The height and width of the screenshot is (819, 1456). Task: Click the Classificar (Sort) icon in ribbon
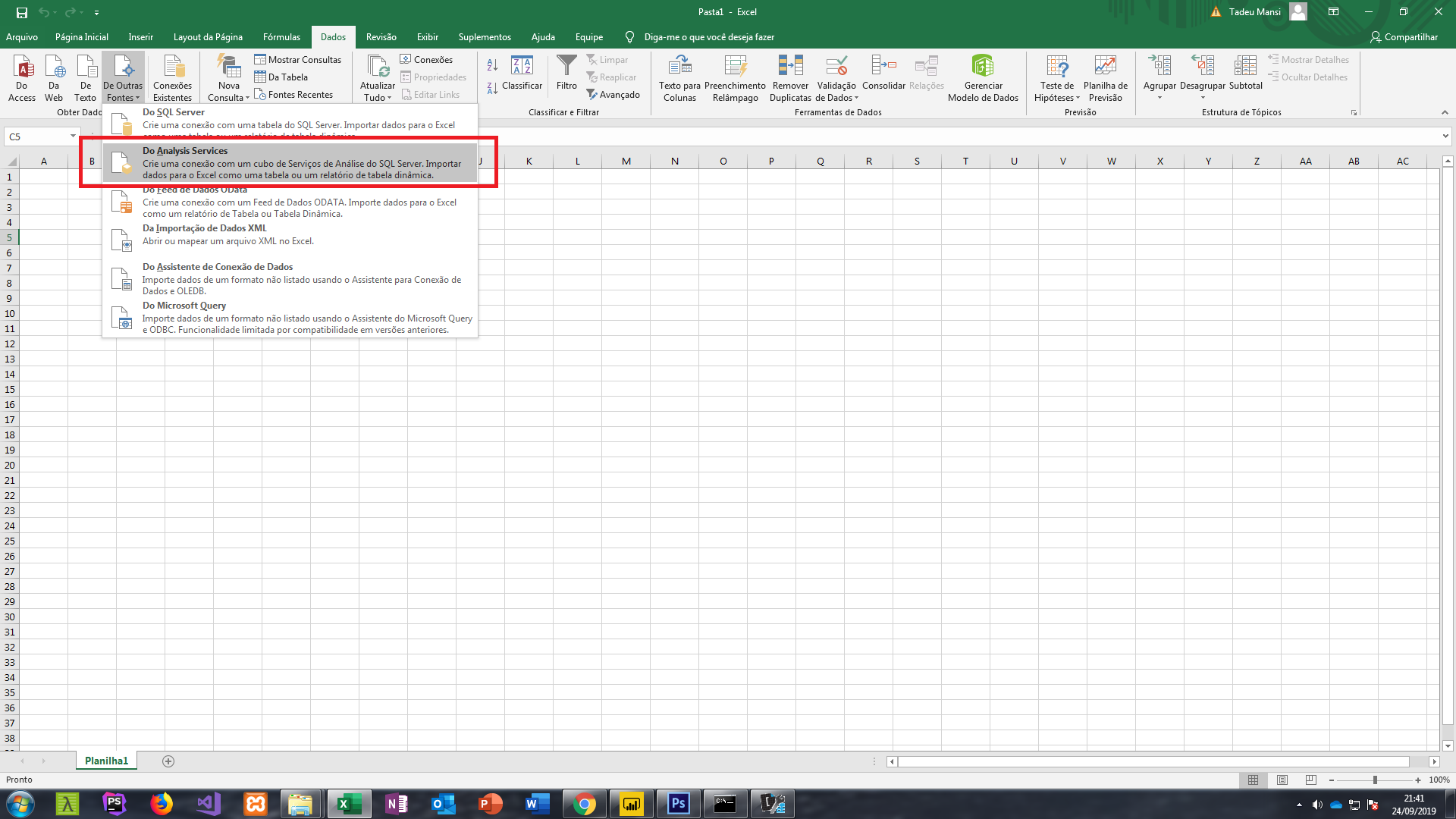522,76
